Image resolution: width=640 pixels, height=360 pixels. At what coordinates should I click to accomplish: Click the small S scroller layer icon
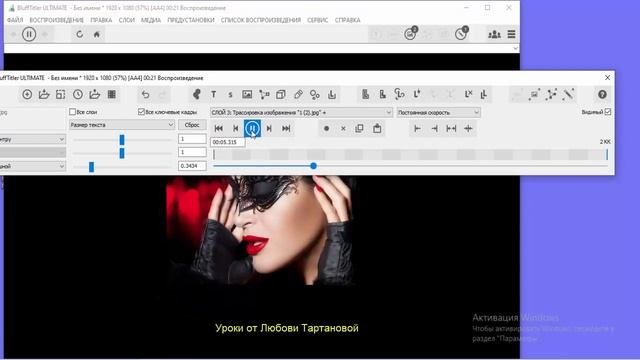(x=230, y=95)
